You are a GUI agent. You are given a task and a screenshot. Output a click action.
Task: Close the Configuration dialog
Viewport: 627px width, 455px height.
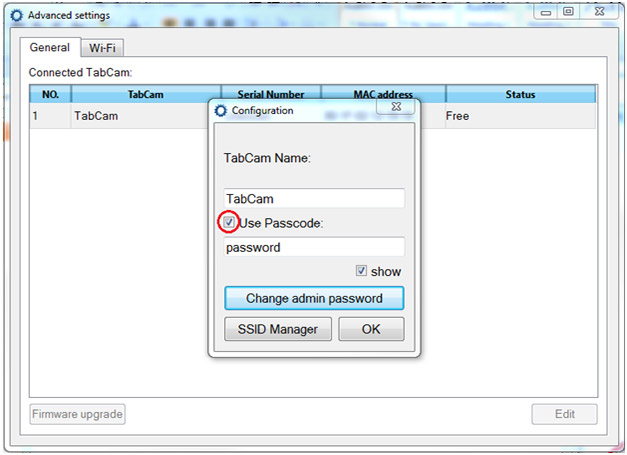pos(396,107)
